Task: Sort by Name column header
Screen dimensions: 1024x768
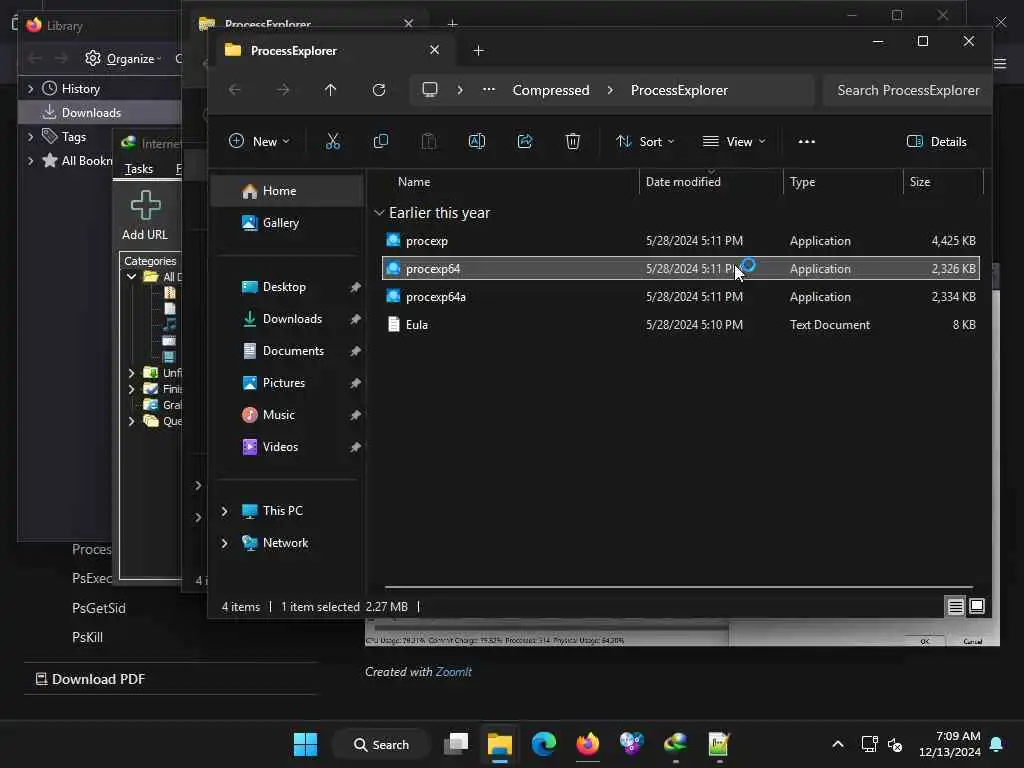Action: pos(414,182)
